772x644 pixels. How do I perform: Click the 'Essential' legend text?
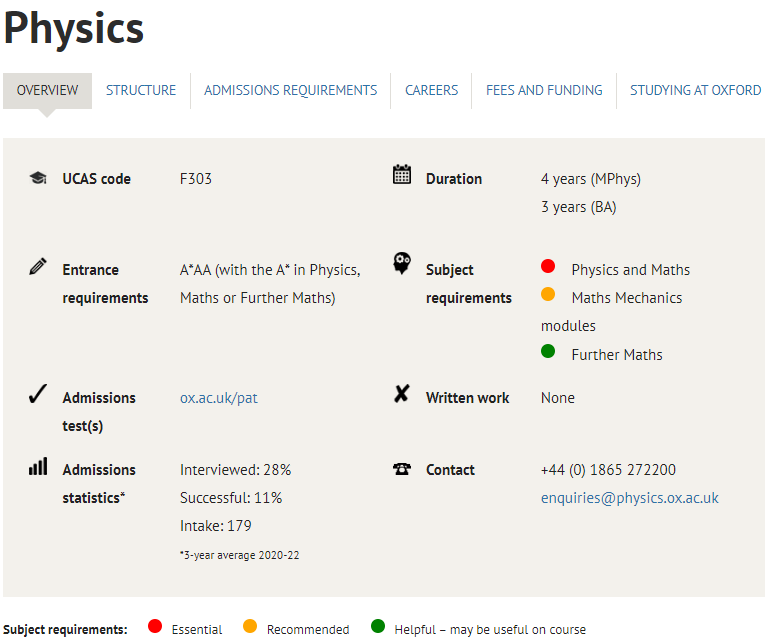coord(197,630)
